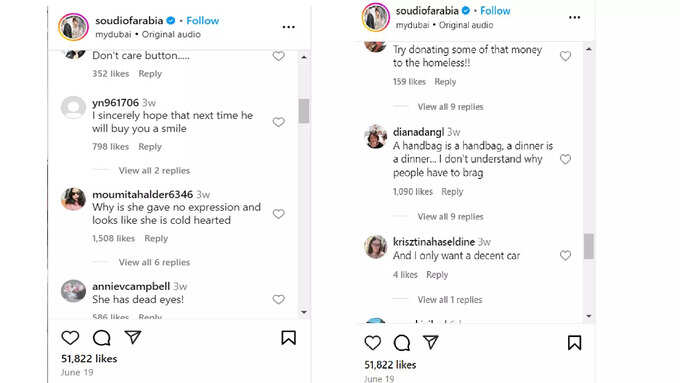
Task: Share the right post via paper plane icon
Action: tap(430, 342)
